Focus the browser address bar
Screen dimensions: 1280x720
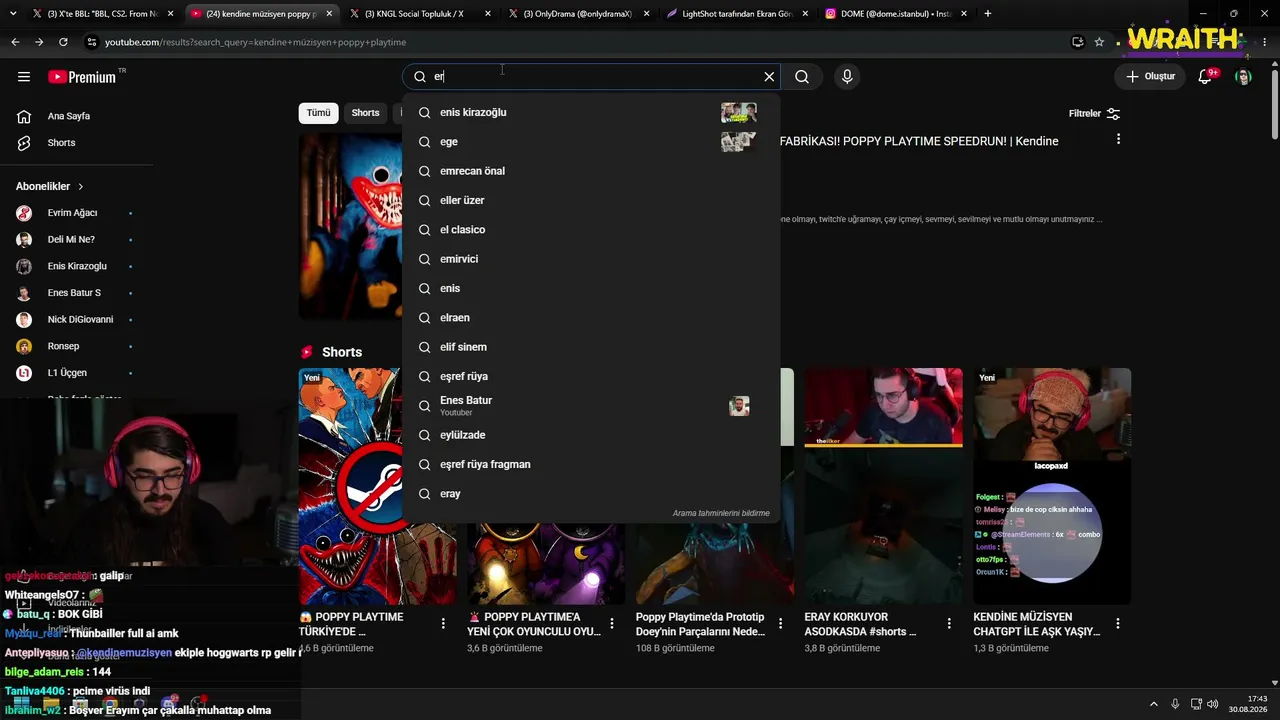pos(570,42)
